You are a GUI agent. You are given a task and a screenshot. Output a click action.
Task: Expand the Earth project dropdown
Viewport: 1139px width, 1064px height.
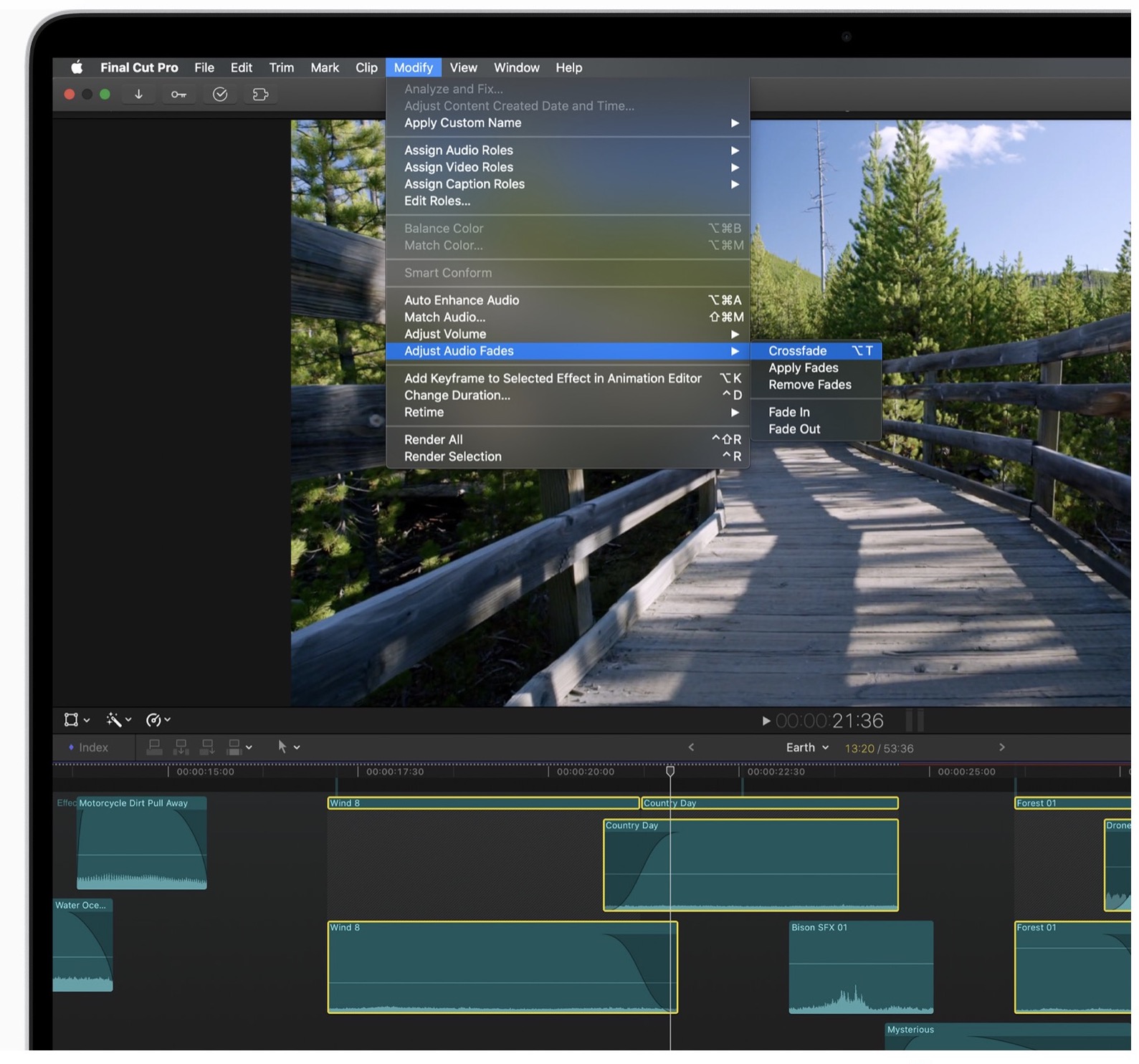coord(807,747)
